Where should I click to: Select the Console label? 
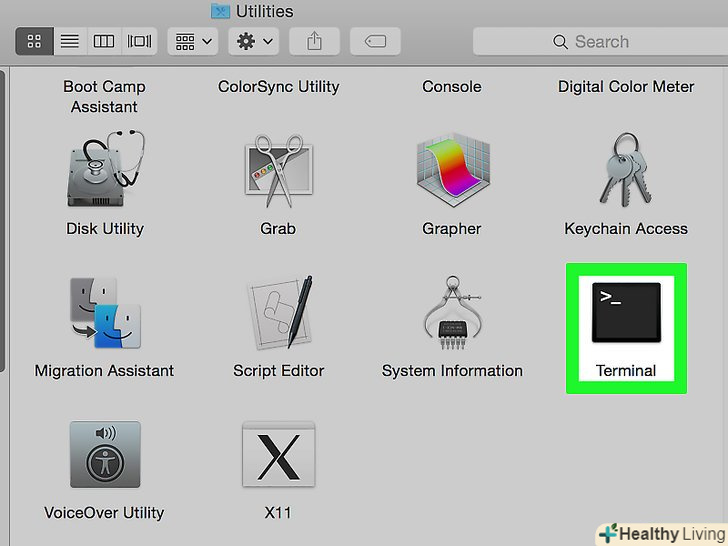[452, 87]
